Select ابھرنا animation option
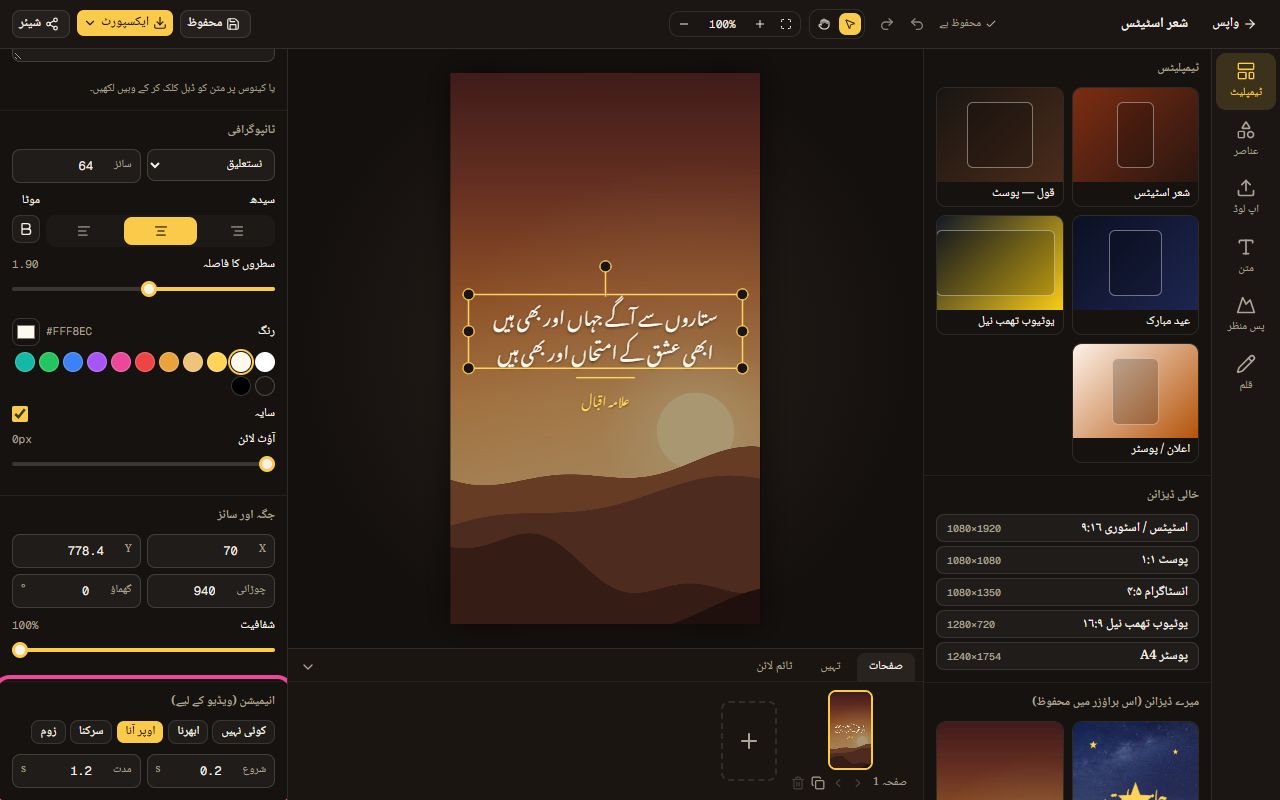This screenshot has height=800, width=1280. point(188,731)
